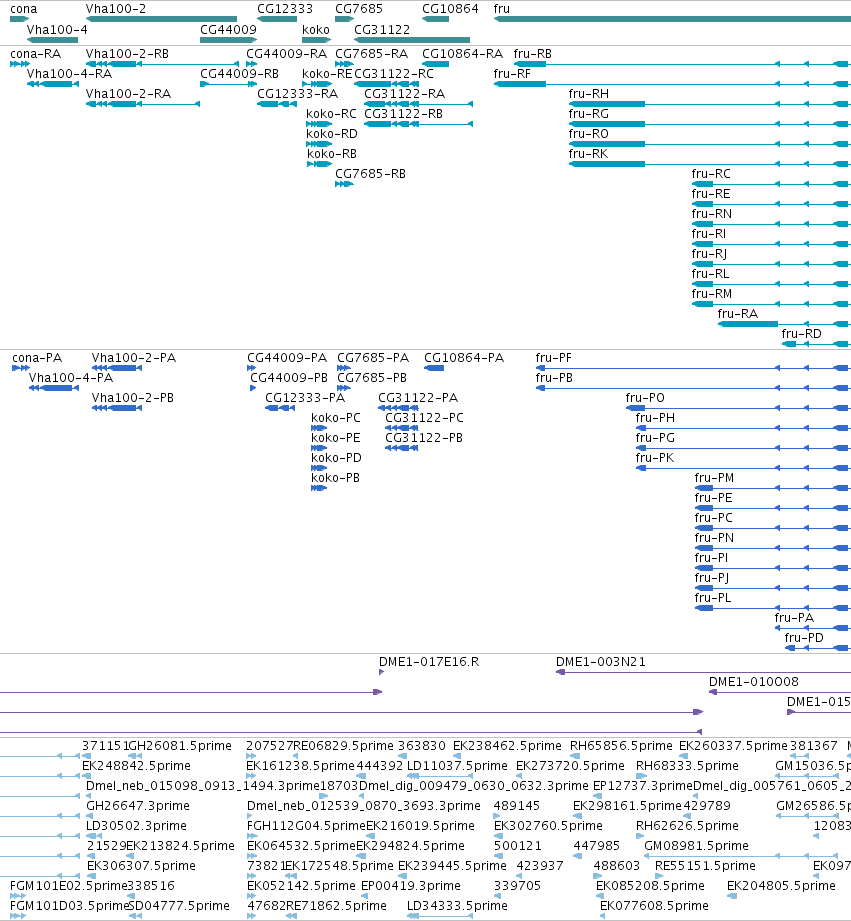
Task: Select transcript CG7685-RA
Action: coord(371,54)
